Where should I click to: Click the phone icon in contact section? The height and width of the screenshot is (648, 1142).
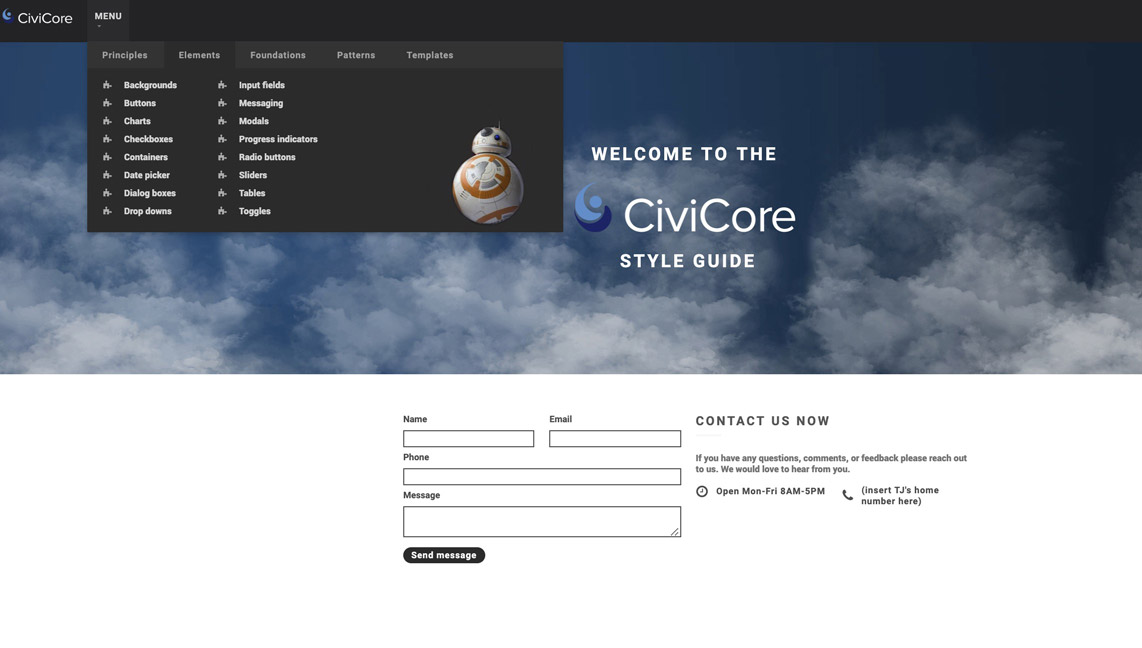848,495
